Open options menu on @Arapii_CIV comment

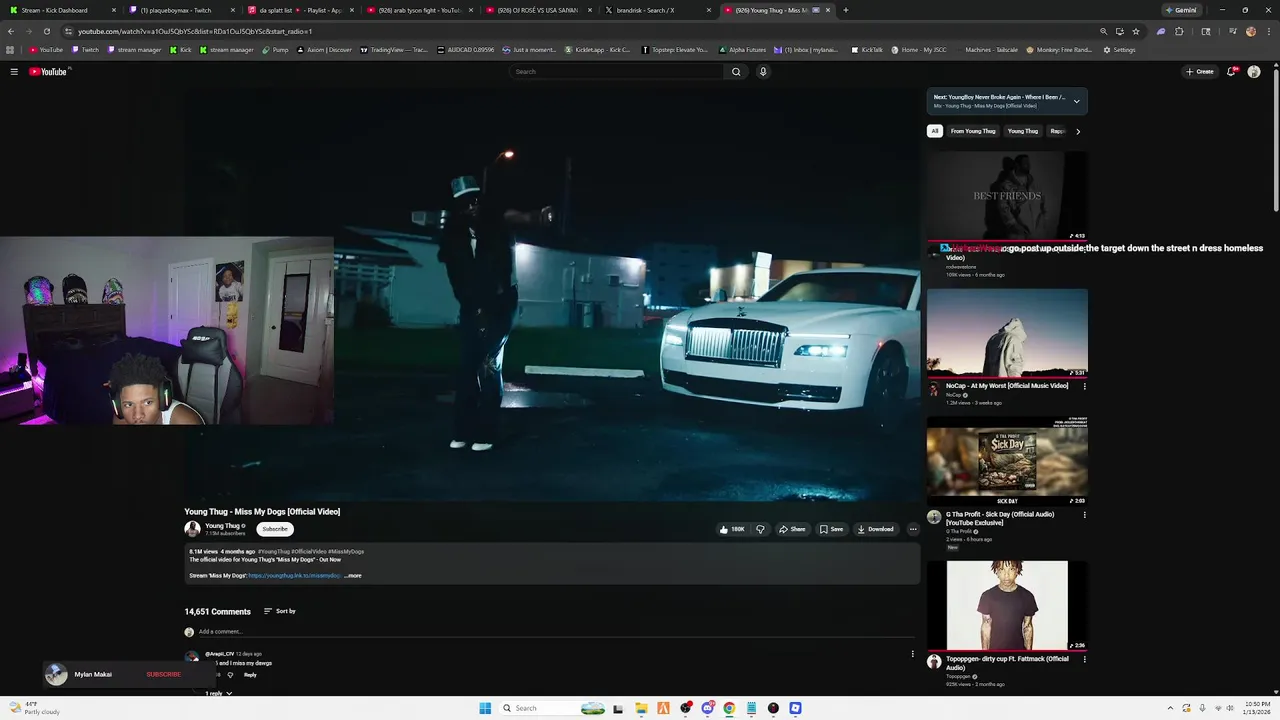912,654
